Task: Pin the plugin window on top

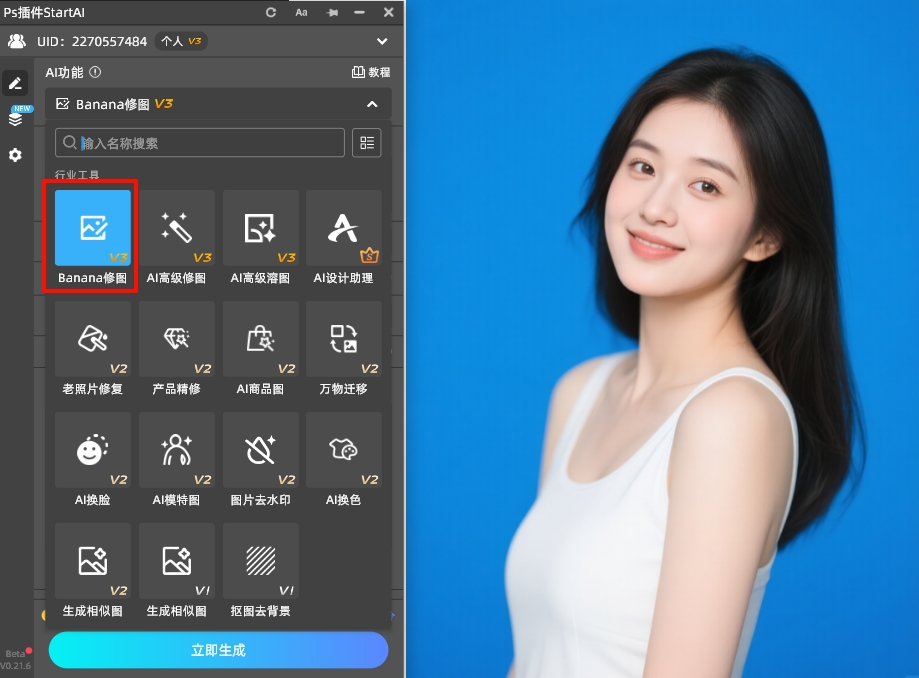Action: point(333,12)
